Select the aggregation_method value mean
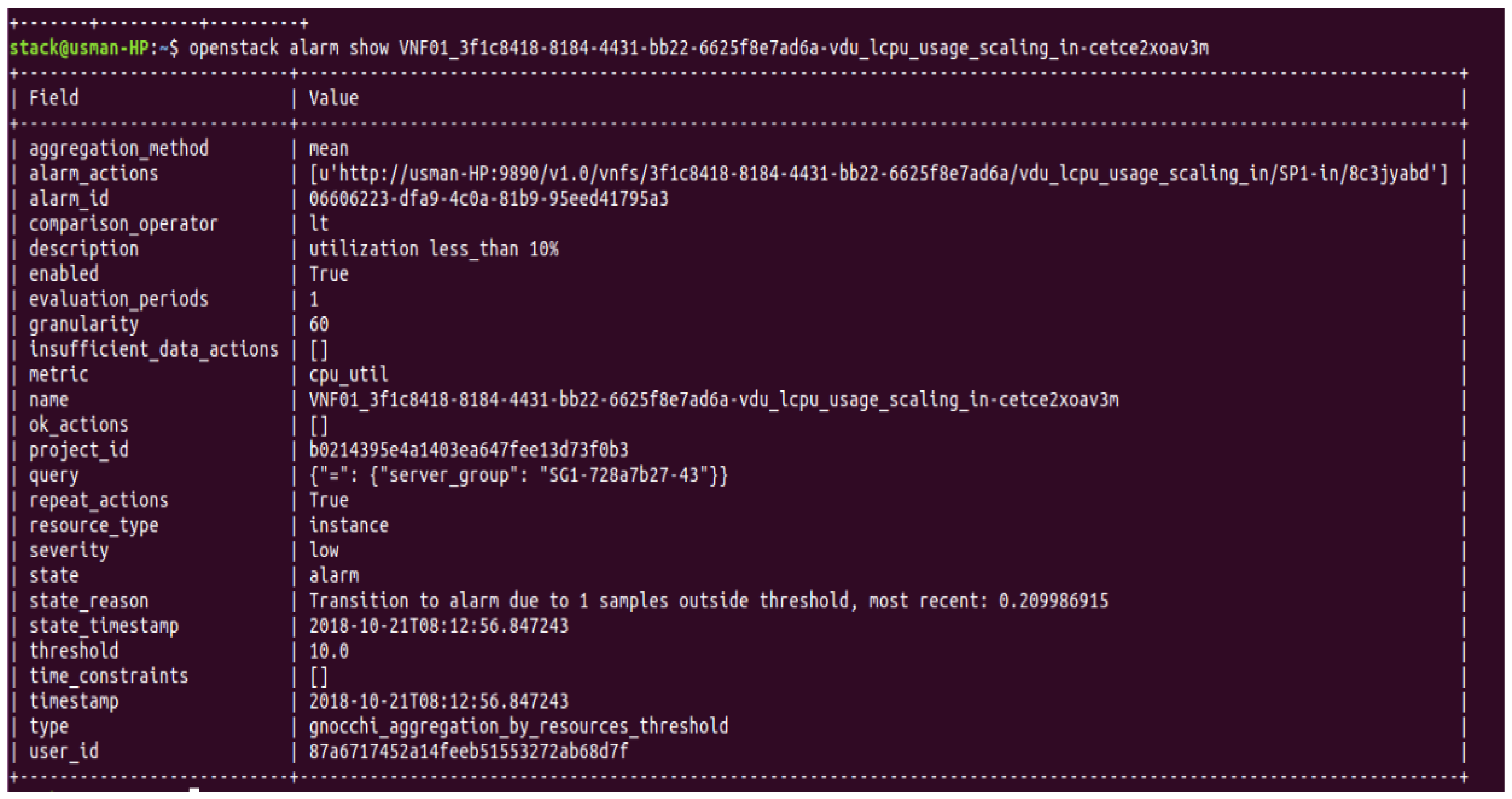Screen dimensions: 1512x799 click(329, 148)
